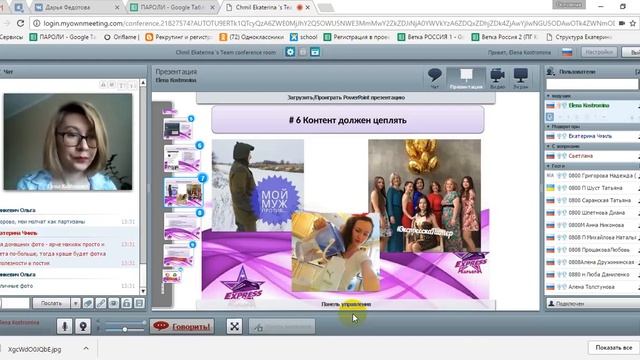Click the lock icon in chat toolbar
This screenshot has height=360, width=640.
pyautogui.click(x=127, y=303)
